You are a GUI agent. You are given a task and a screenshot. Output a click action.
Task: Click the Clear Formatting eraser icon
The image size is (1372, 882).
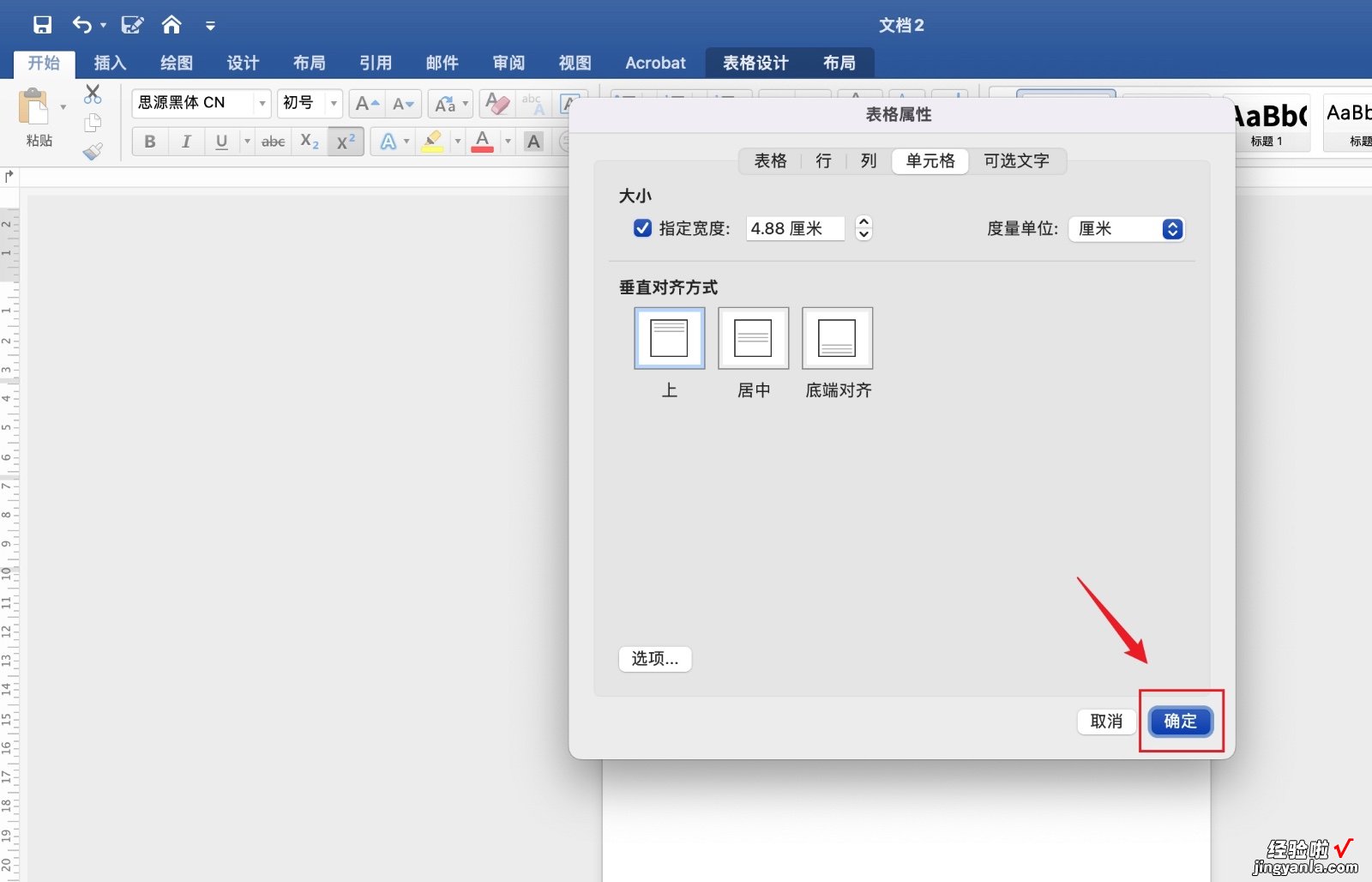(x=497, y=104)
